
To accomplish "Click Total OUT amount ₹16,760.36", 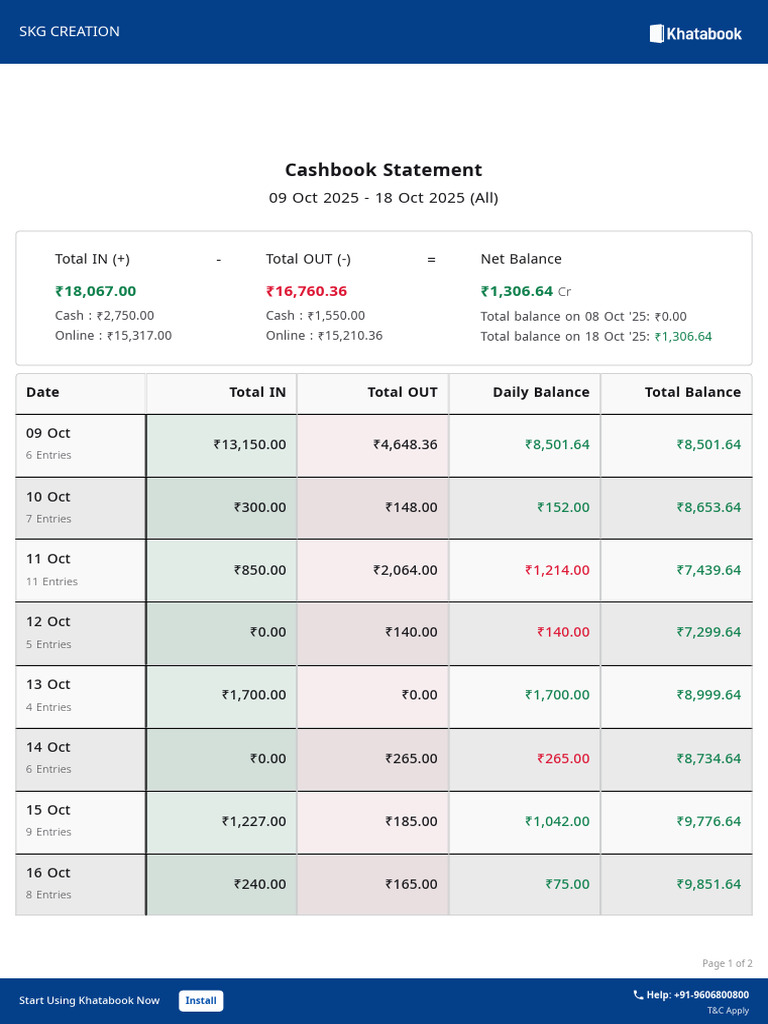I will click(x=306, y=291).
